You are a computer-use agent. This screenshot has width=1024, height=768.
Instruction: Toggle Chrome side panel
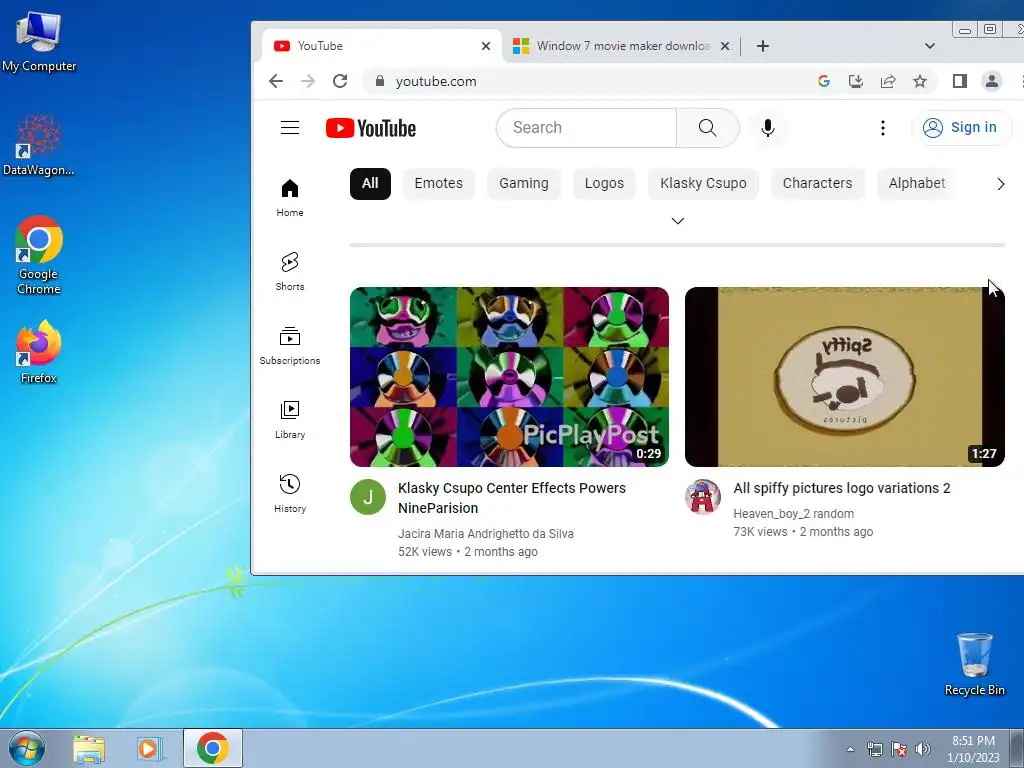pyautogui.click(x=959, y=81)
